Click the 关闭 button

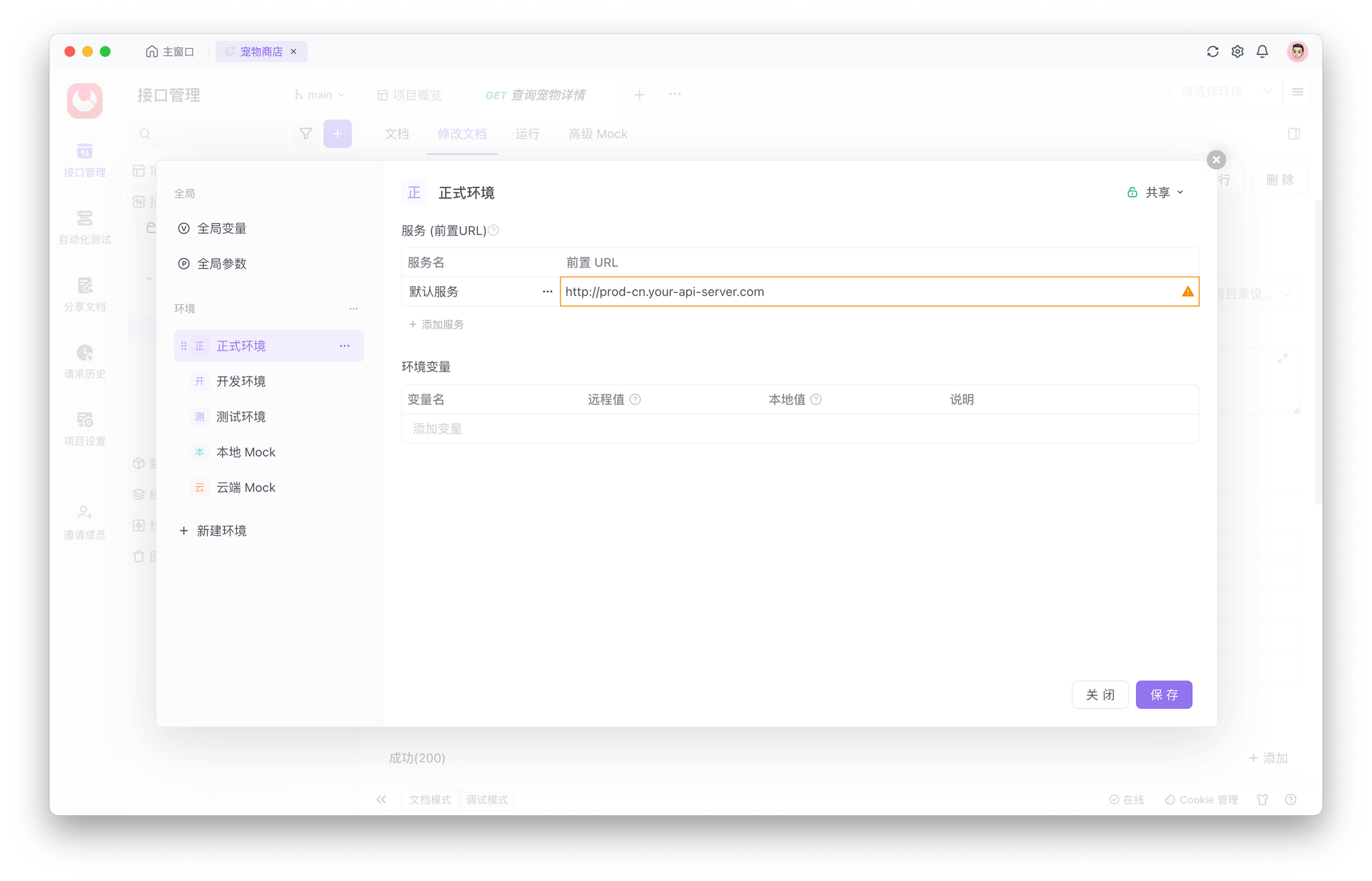pyautogui.click(x=1100, y=695)
